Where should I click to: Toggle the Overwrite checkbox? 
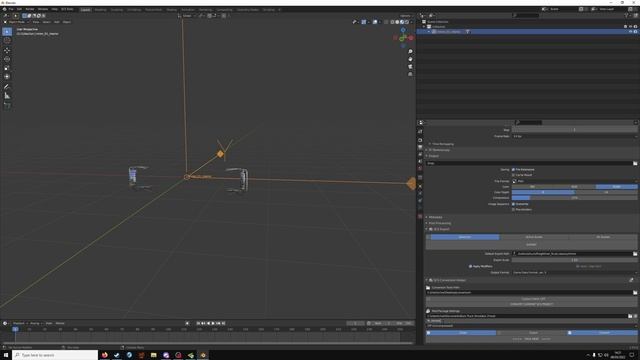[513, 204]
